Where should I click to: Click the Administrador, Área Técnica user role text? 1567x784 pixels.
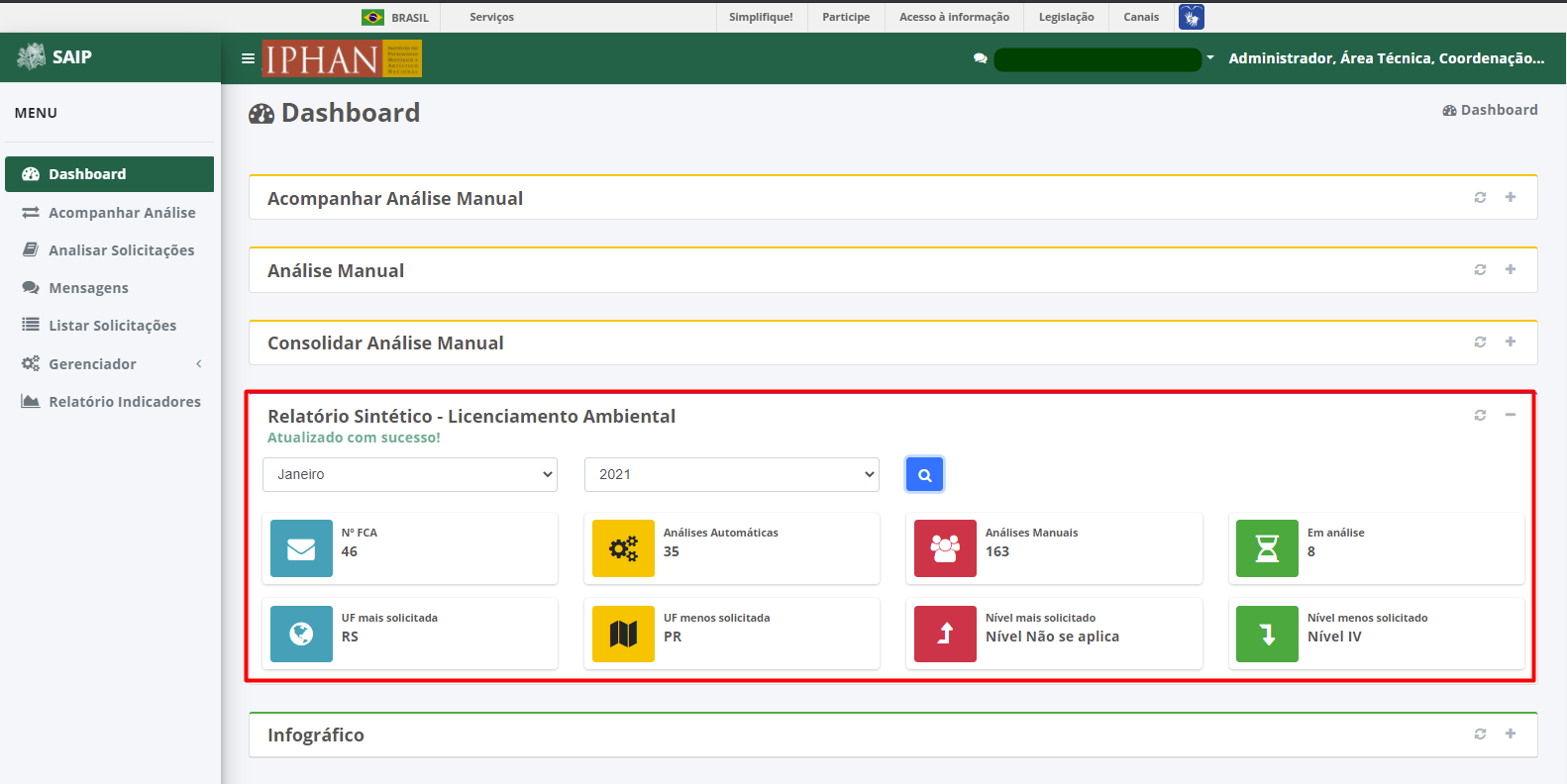[1387, 58]
